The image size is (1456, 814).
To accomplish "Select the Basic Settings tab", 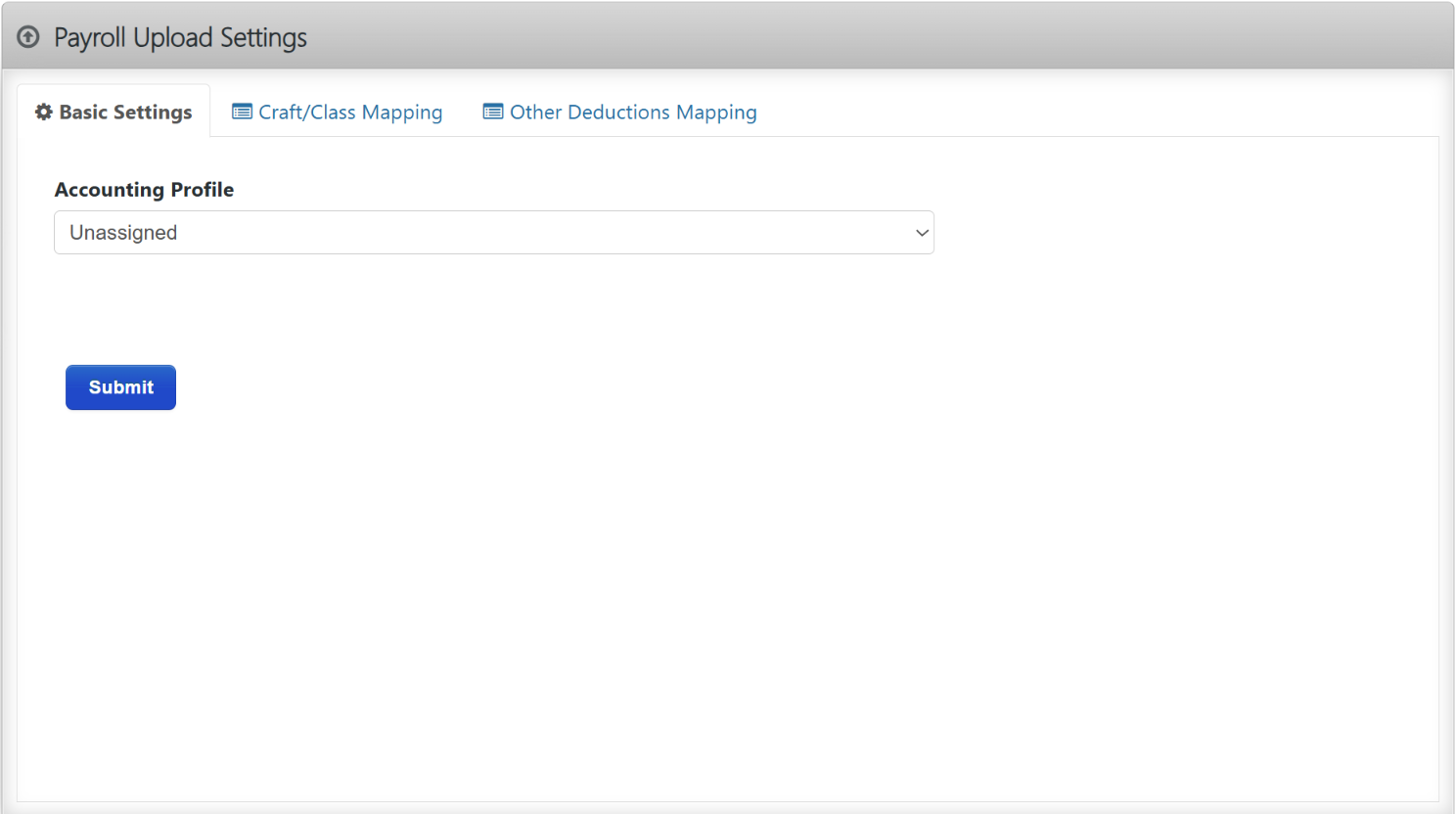I will coord(113,112).
